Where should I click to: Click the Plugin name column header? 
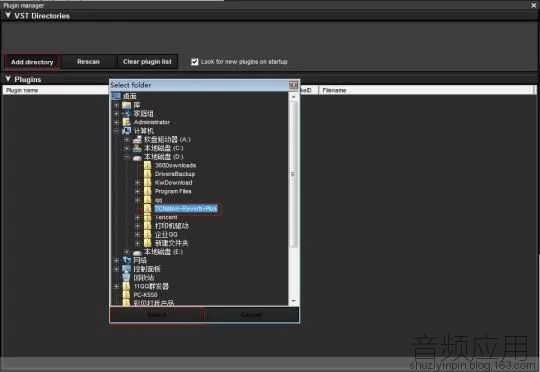tap(55, 90)
